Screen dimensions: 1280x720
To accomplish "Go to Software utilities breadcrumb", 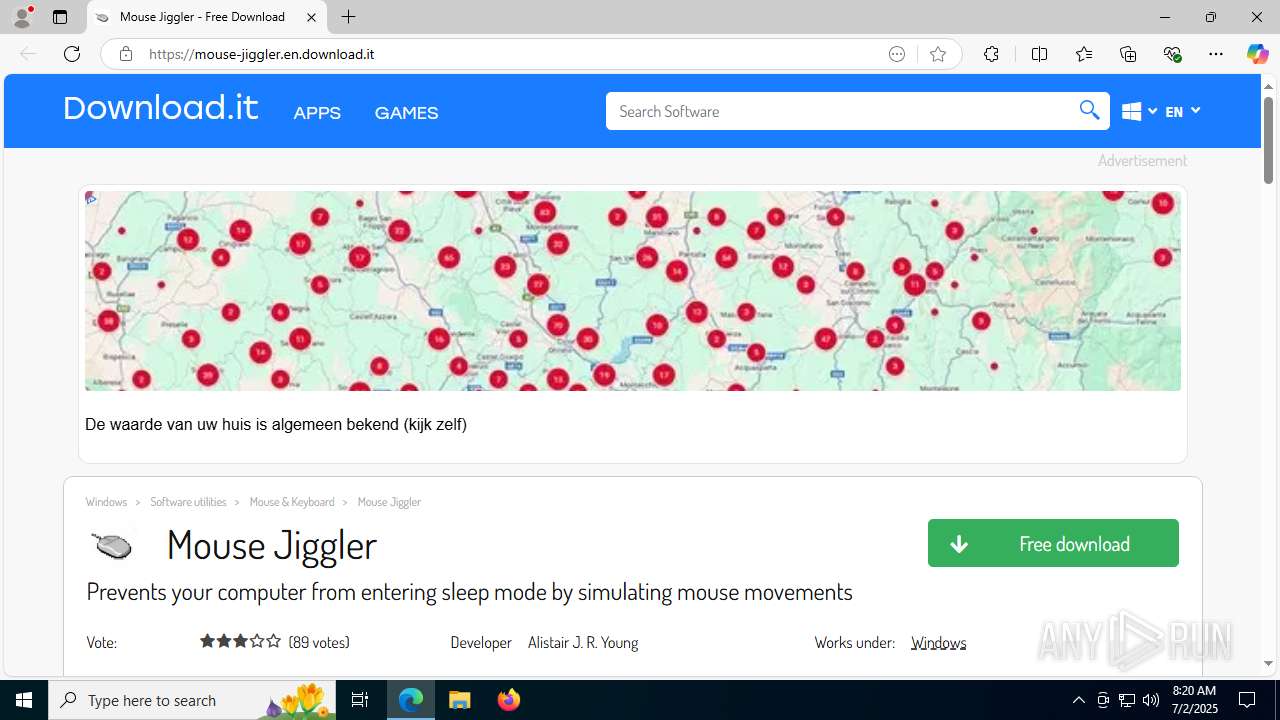I will [x=188, y=502].
